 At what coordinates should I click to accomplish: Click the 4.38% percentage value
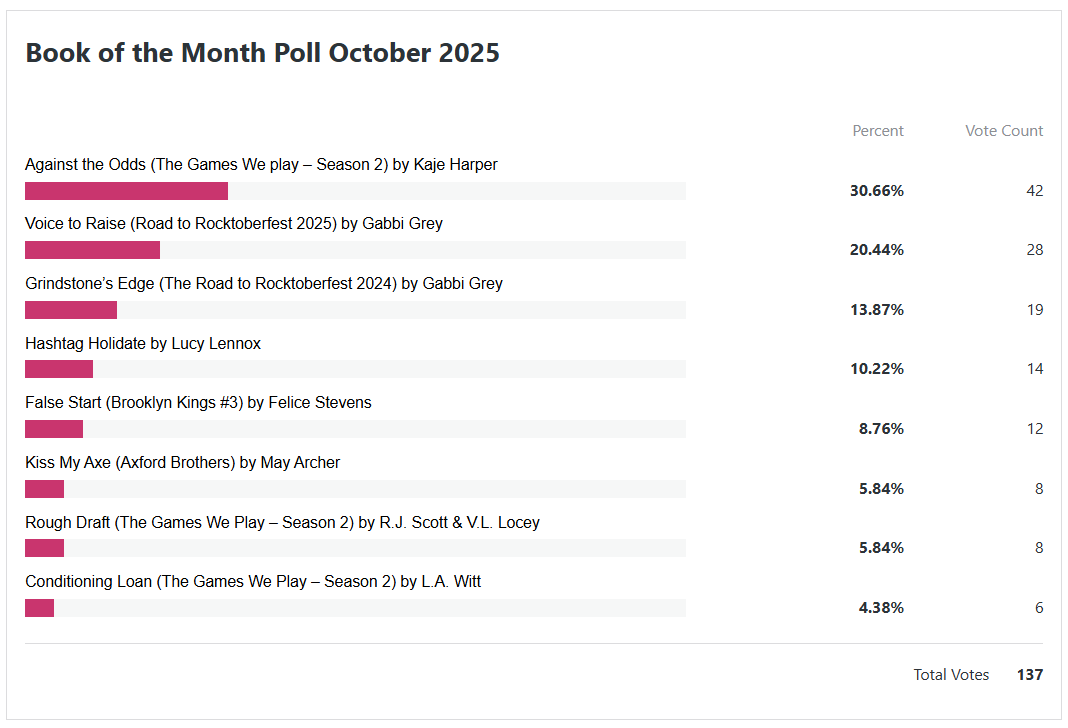pyautogui.click(x=880, y=608)
